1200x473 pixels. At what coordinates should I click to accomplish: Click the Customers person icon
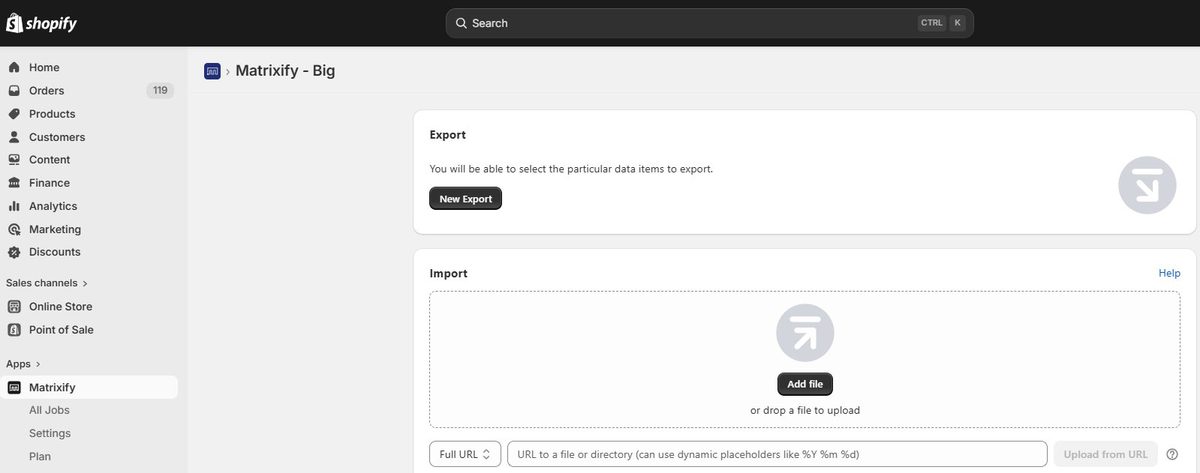coord(14,137)
